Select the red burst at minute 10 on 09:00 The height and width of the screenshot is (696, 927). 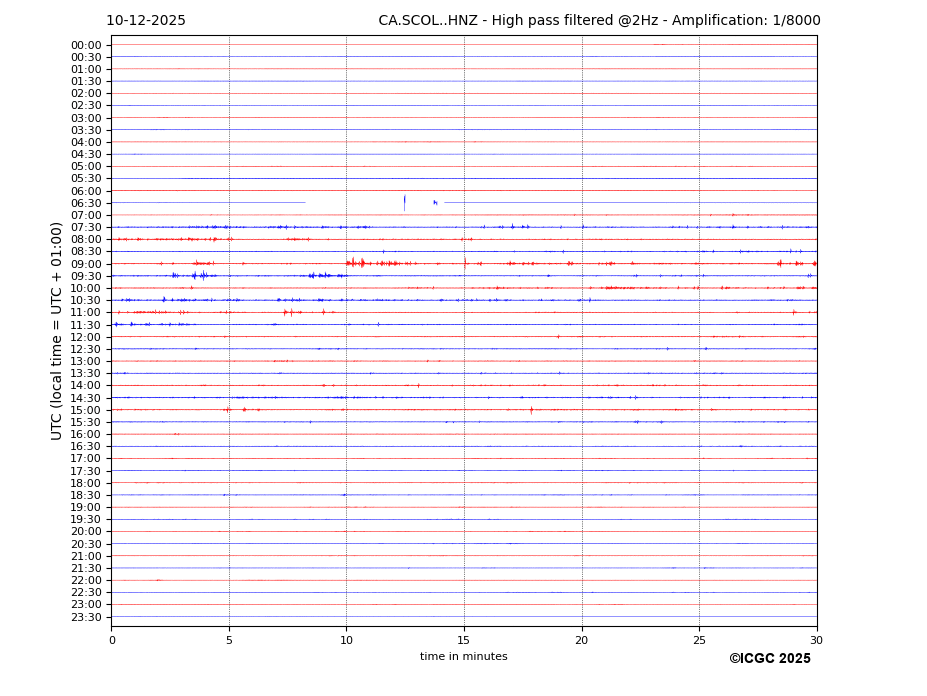click(350, 263)
